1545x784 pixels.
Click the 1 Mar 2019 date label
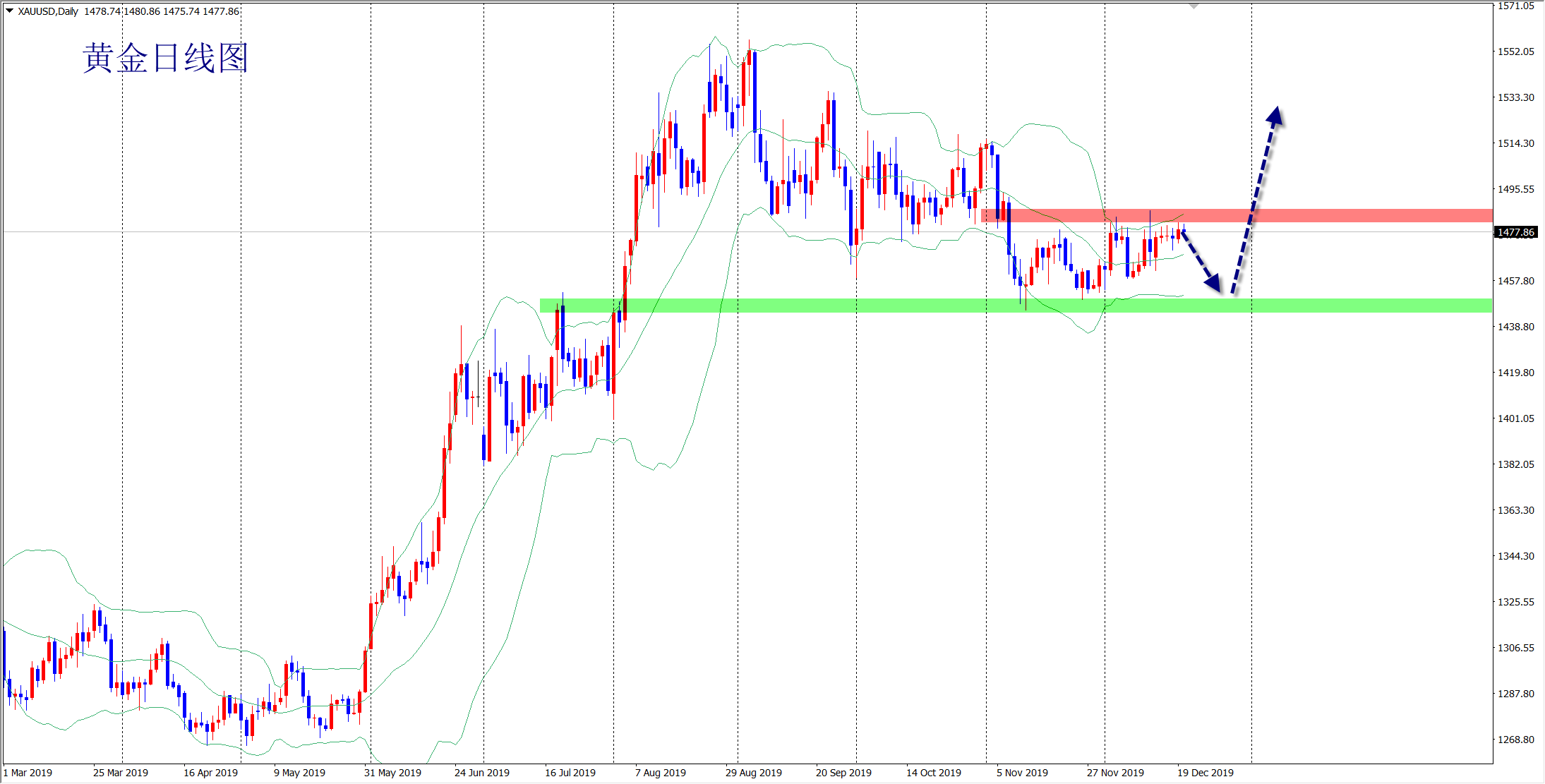coord(28,773)
